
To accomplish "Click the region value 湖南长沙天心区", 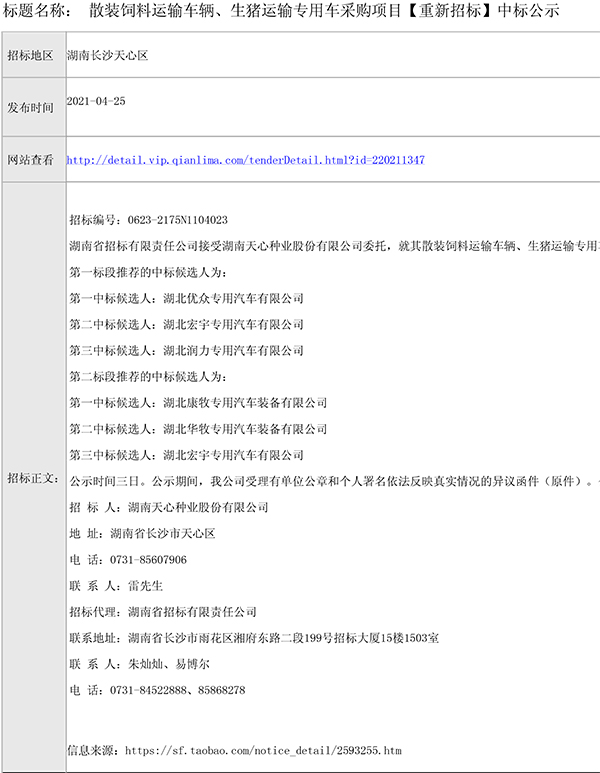I will 107,55.
